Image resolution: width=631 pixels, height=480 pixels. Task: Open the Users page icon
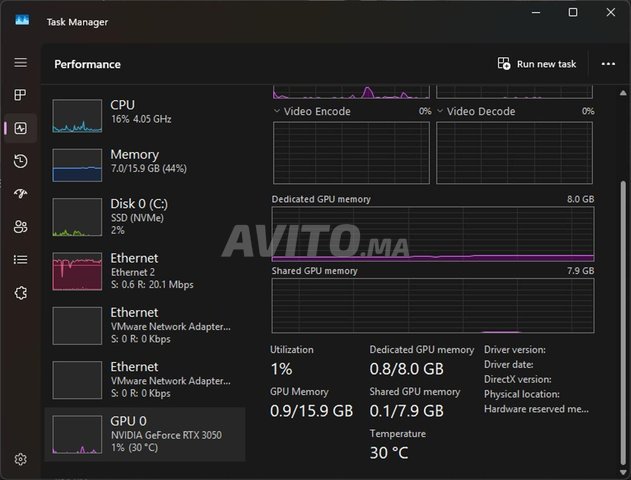[x=20, y=227]
